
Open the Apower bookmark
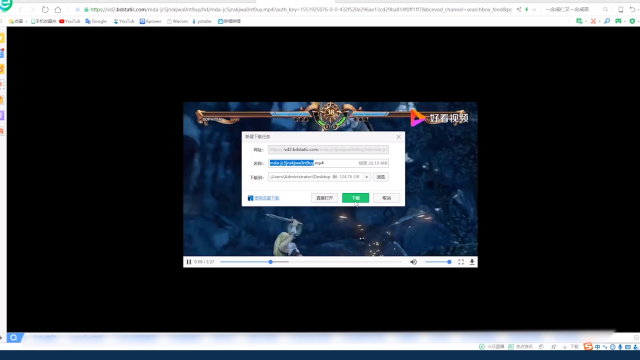click(x=151, y=21)
